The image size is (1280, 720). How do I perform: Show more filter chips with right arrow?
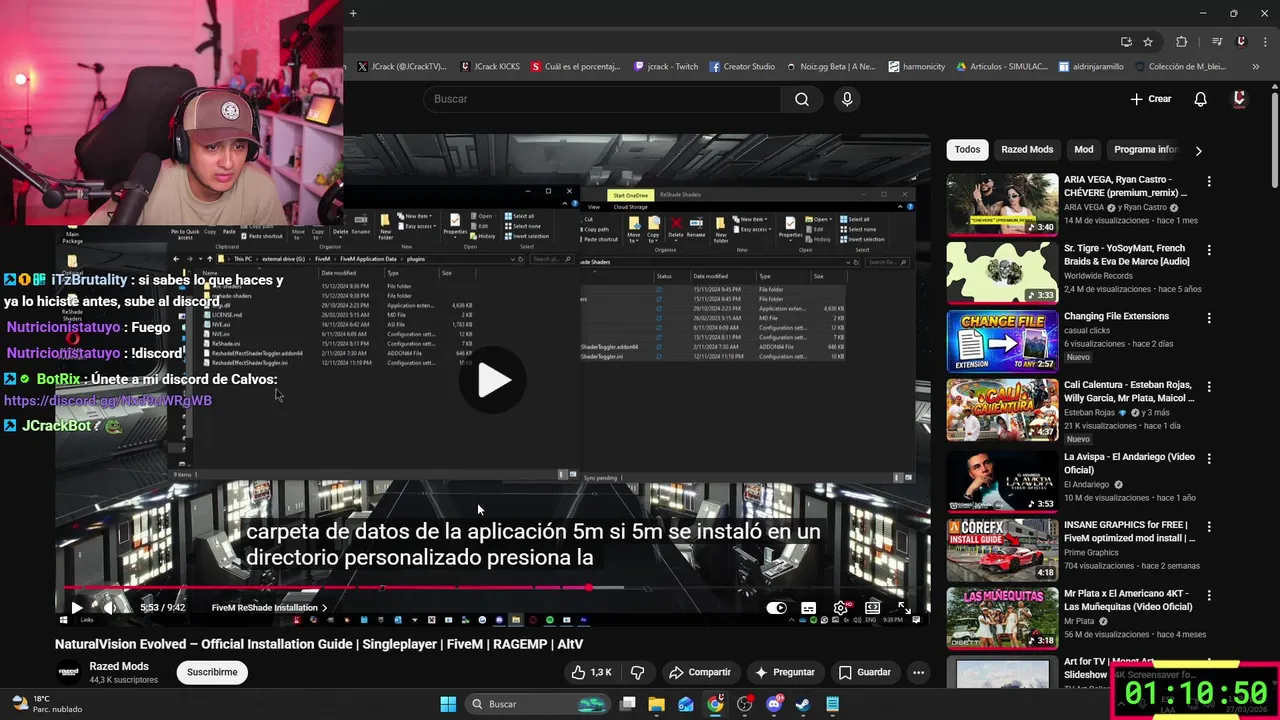(x=1198, y=150)
